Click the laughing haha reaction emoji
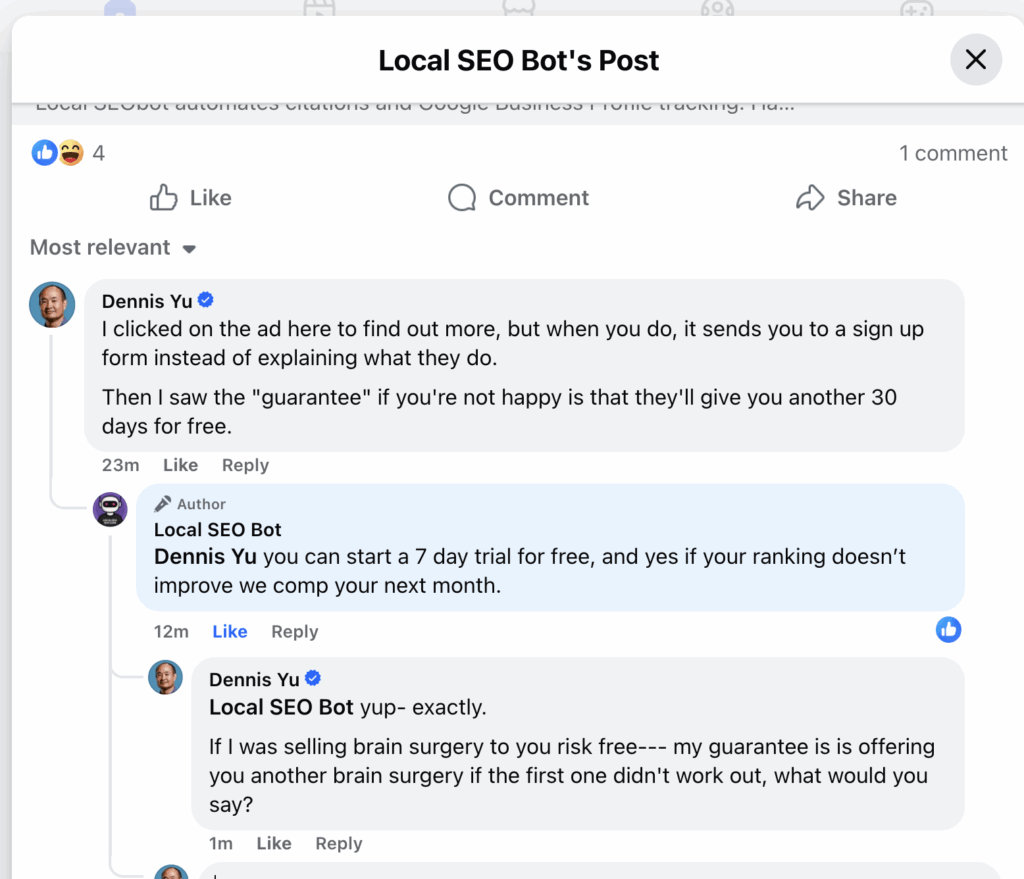 pos(70,153)
